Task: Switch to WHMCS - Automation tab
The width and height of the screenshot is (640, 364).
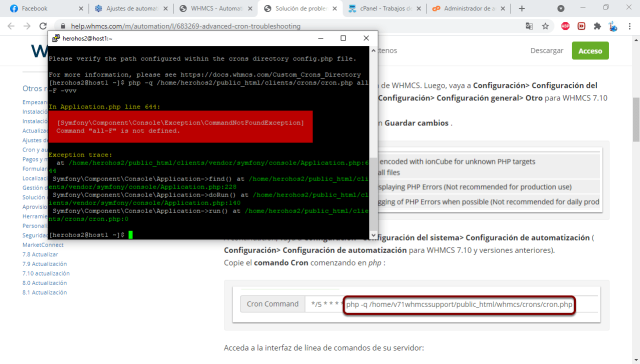Action: [216, 8]
